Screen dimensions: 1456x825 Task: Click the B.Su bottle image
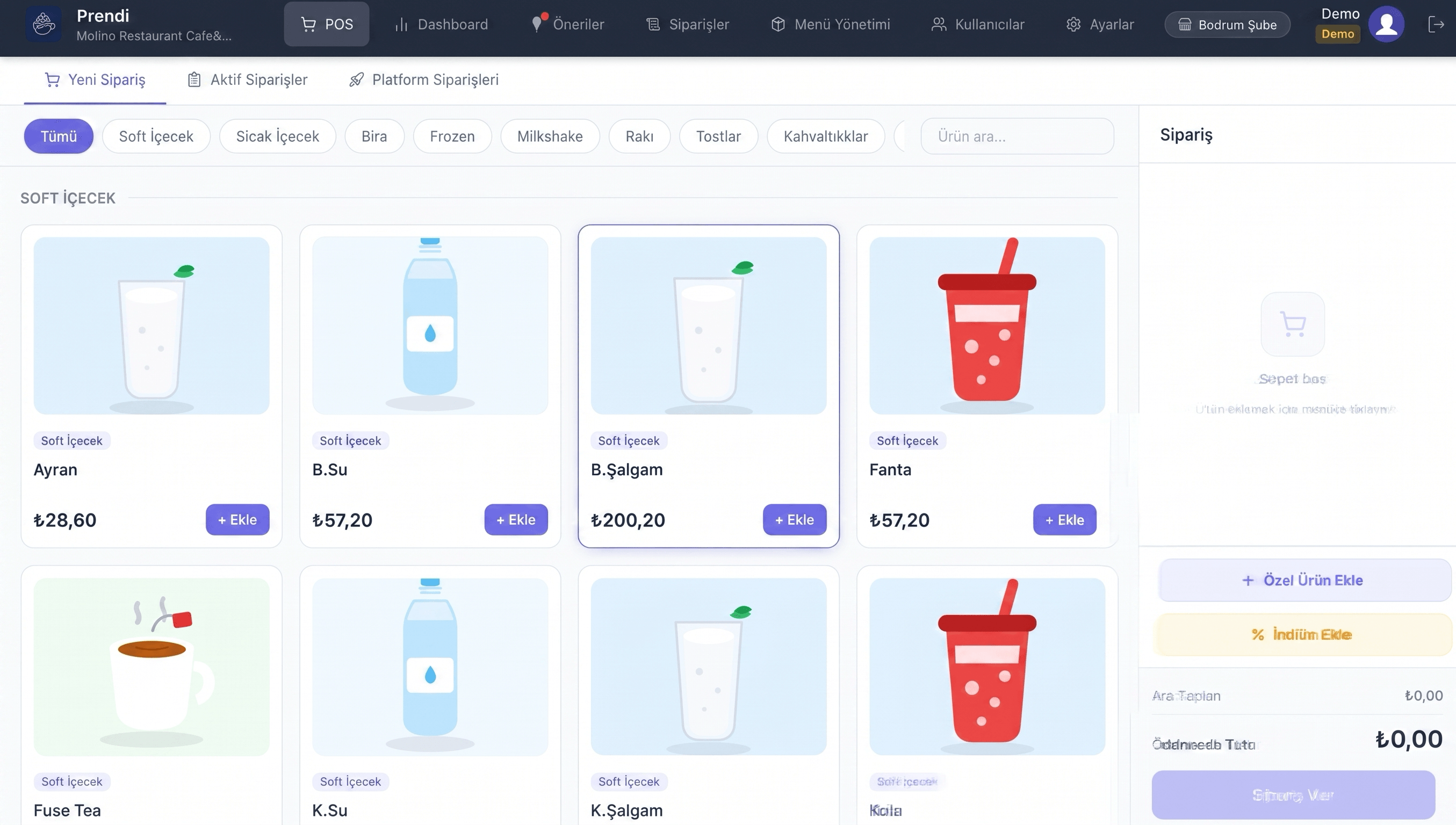[x=430, y=326]
